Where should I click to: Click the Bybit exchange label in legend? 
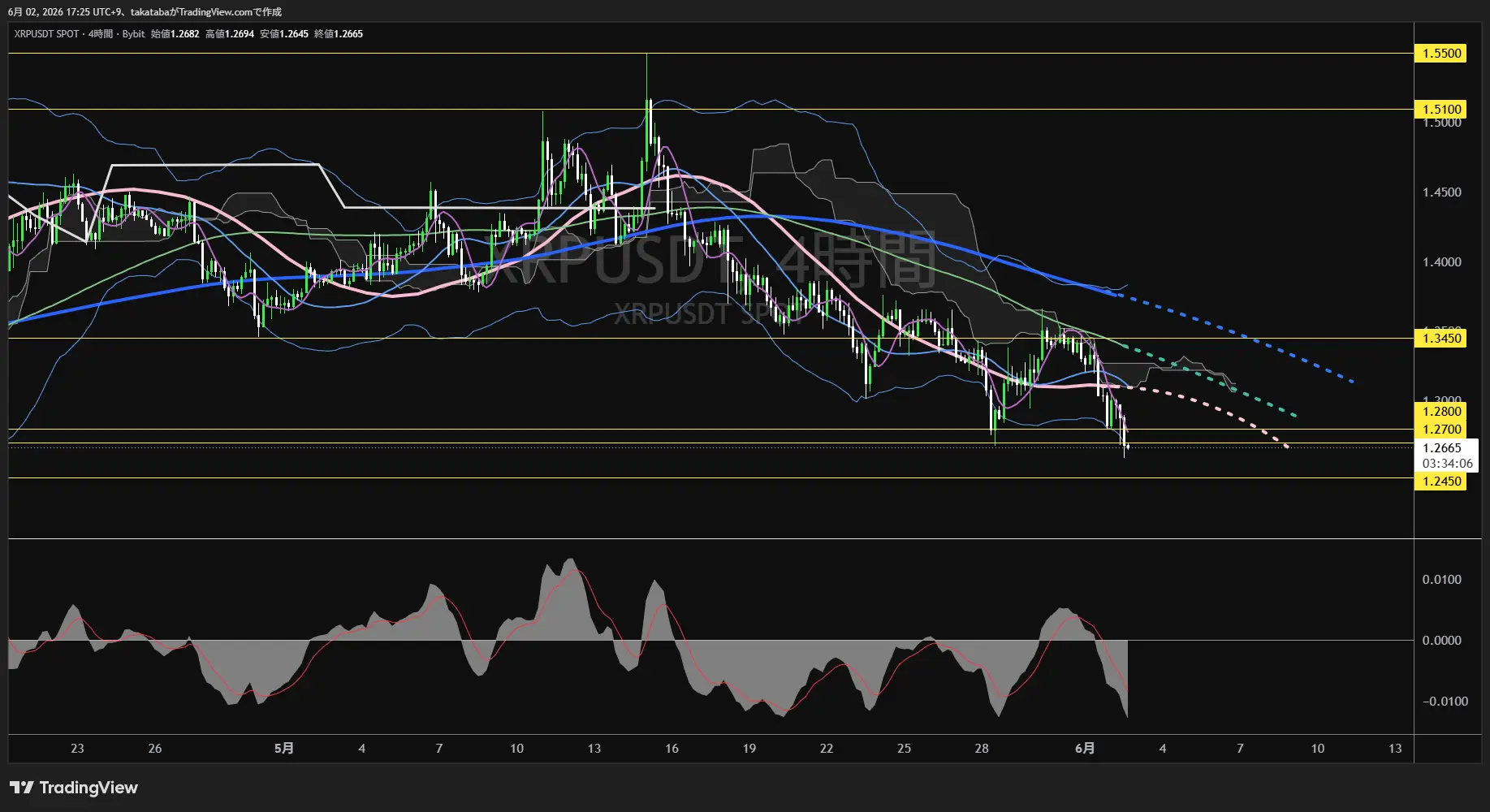[133, 34]
